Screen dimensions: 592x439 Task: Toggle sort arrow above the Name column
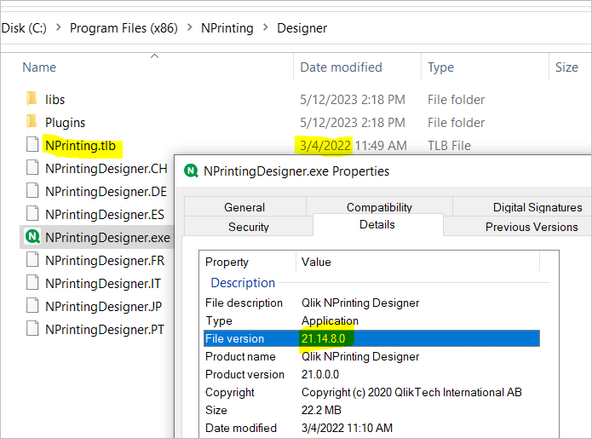point(154,56)
